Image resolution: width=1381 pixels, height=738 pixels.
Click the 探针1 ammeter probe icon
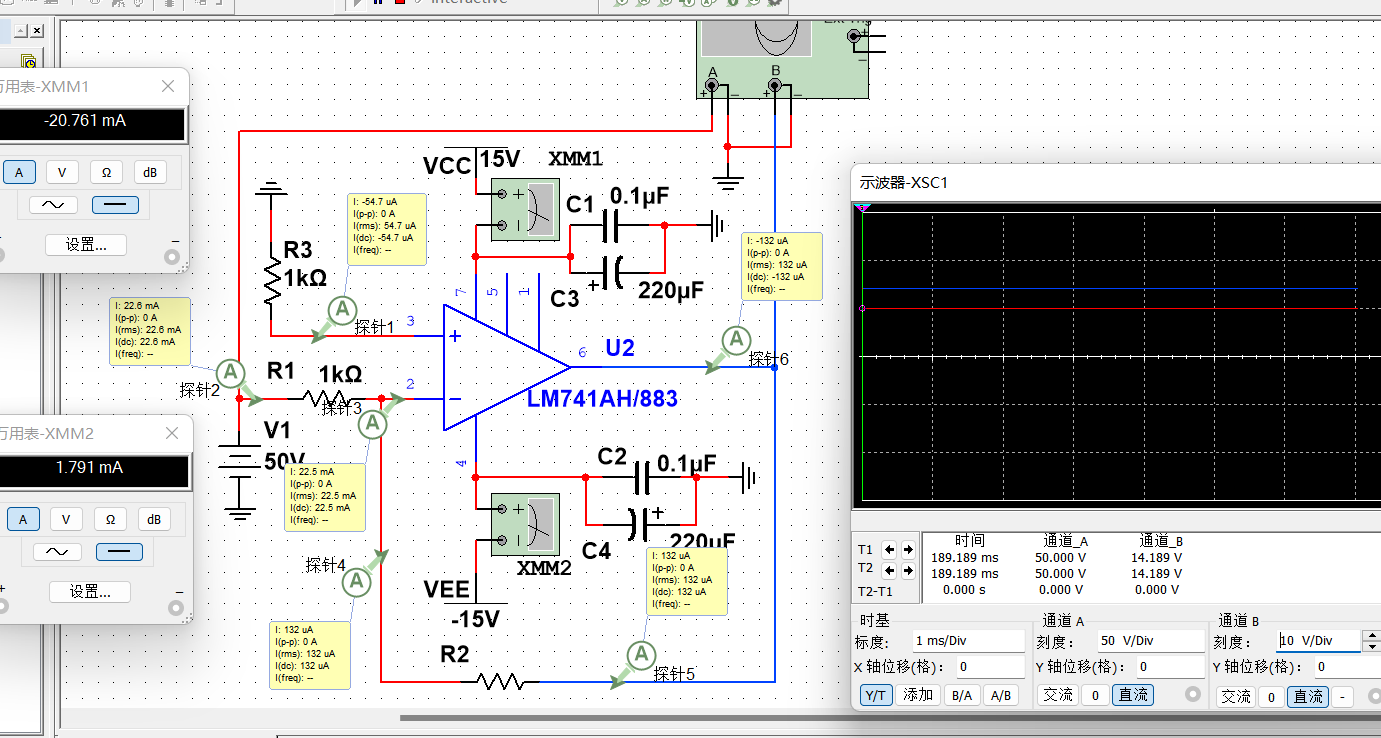pos(343,310)
